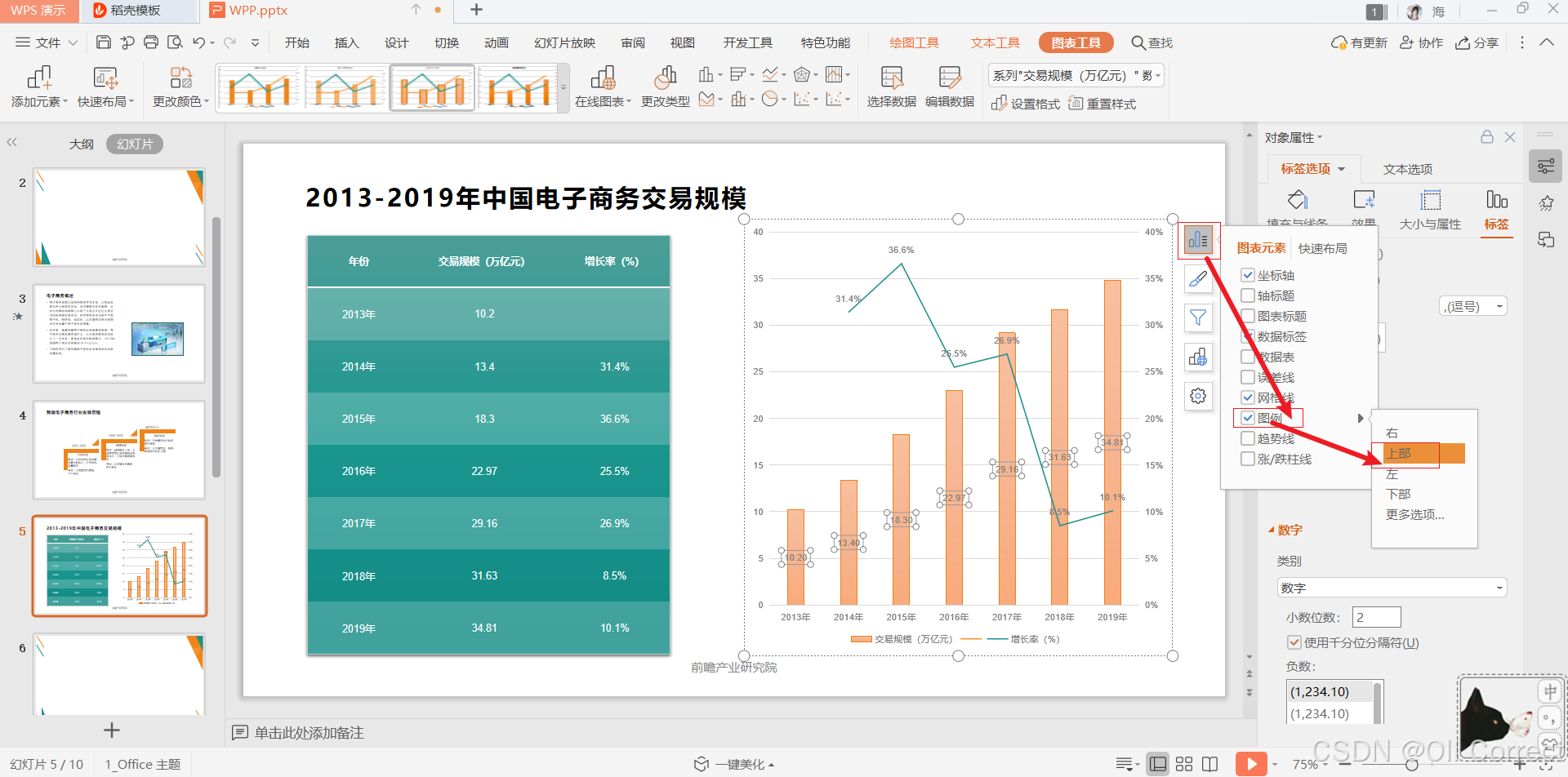Click Reset Style (重置样式) button

[x=1102, y=104]
